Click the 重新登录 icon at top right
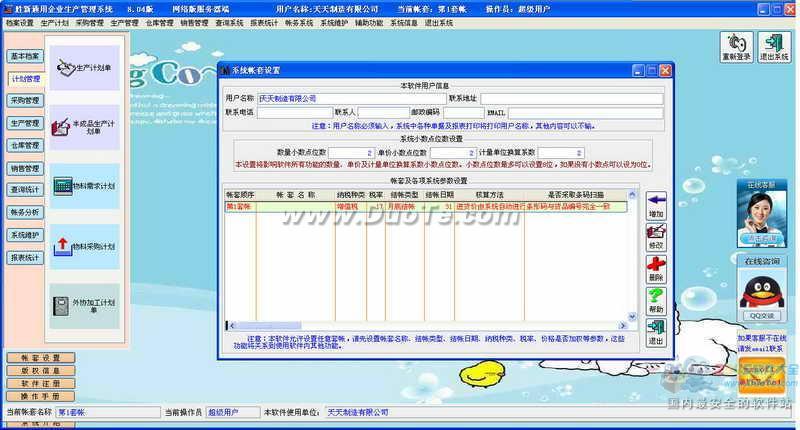This screenshot has height=430, width=800. (x=737, y=46)
